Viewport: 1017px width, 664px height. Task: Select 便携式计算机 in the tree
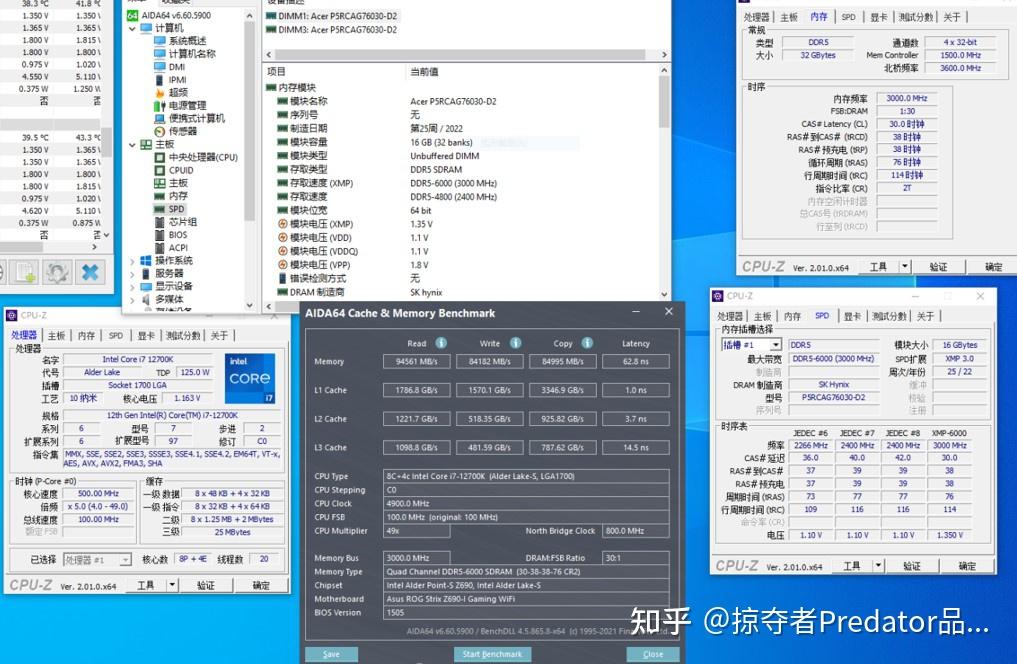(x=189, y=118)
